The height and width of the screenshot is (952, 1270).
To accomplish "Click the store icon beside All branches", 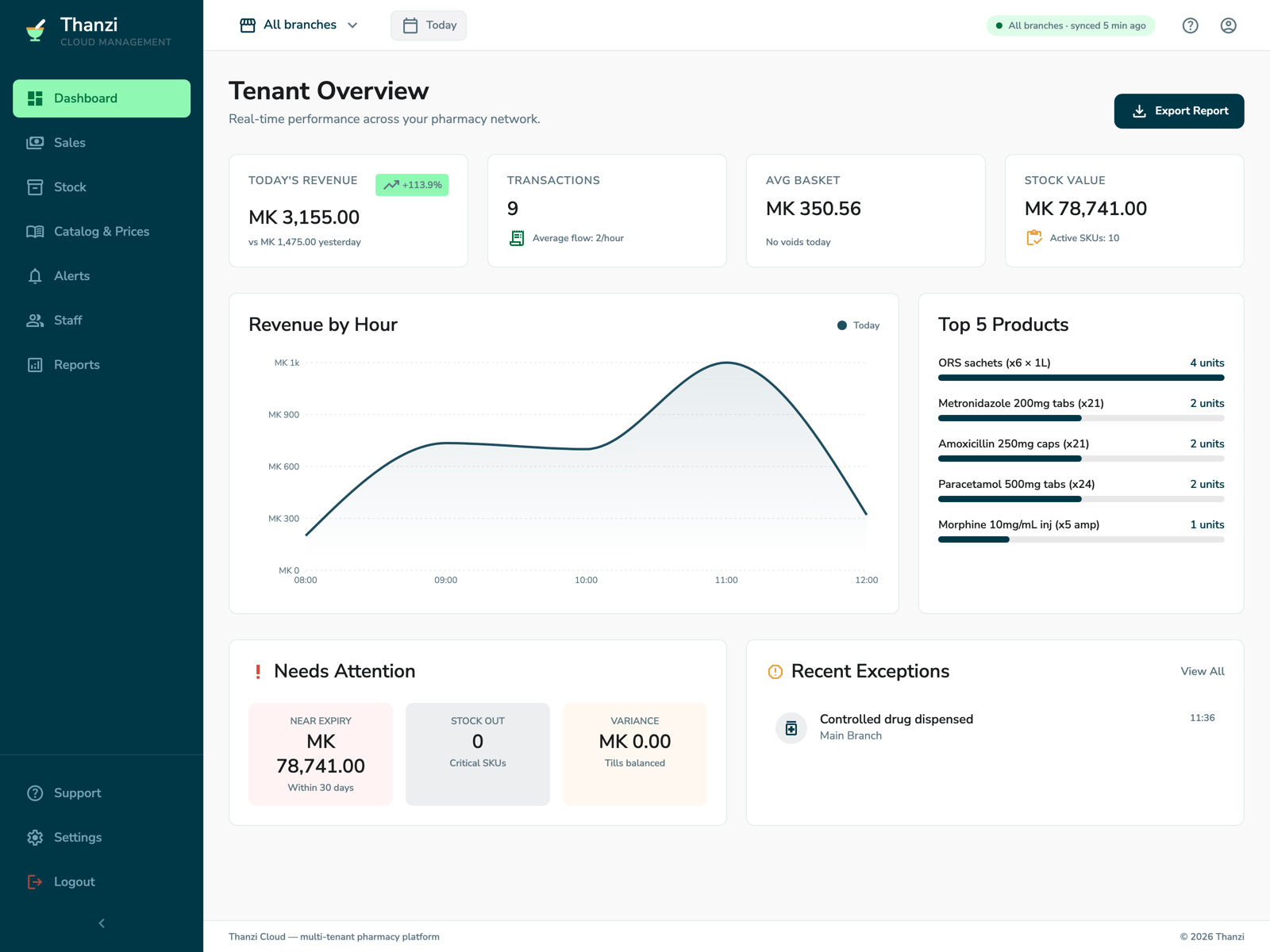I will (248, 25).
